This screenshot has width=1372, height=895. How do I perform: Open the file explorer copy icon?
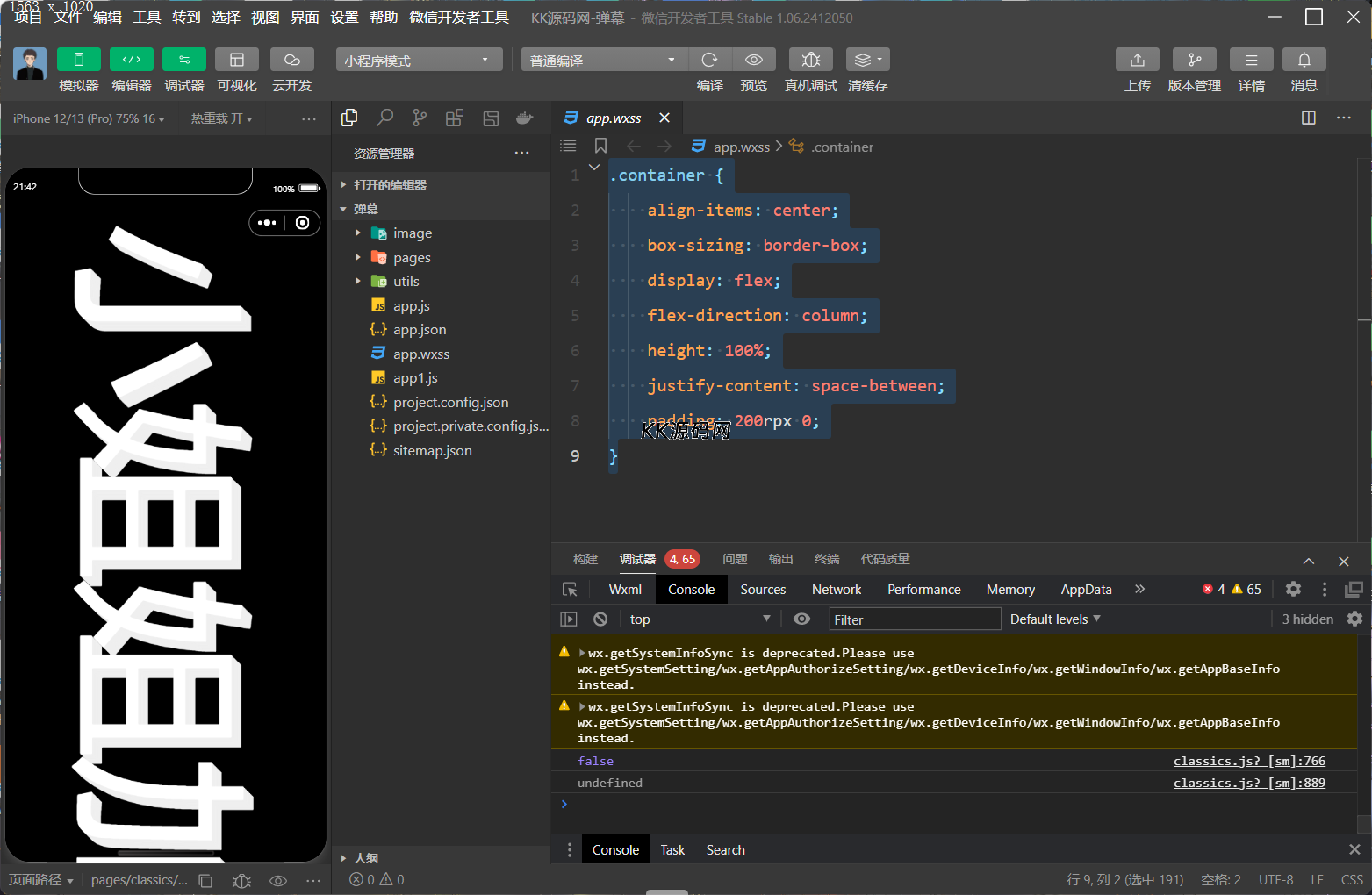click(349, 118)
